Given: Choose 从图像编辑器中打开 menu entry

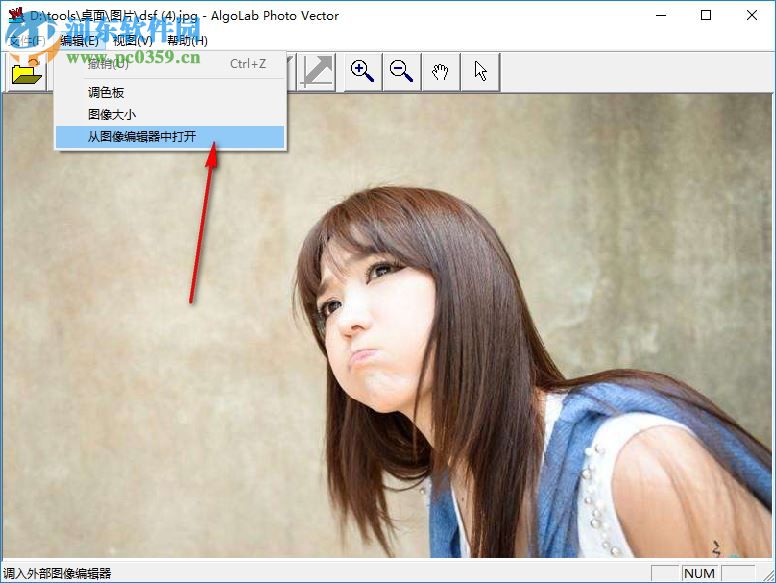Looking at the screenshot, I should (x=170, y=137).
